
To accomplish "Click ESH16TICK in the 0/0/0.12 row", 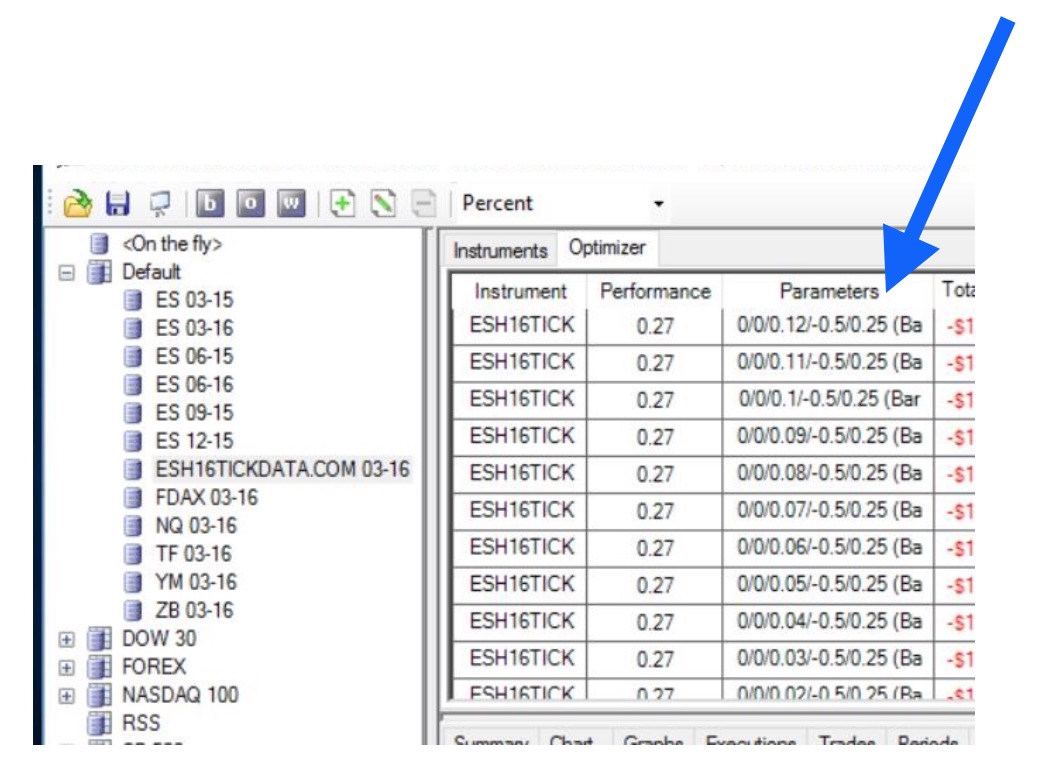I will (520, 326).
